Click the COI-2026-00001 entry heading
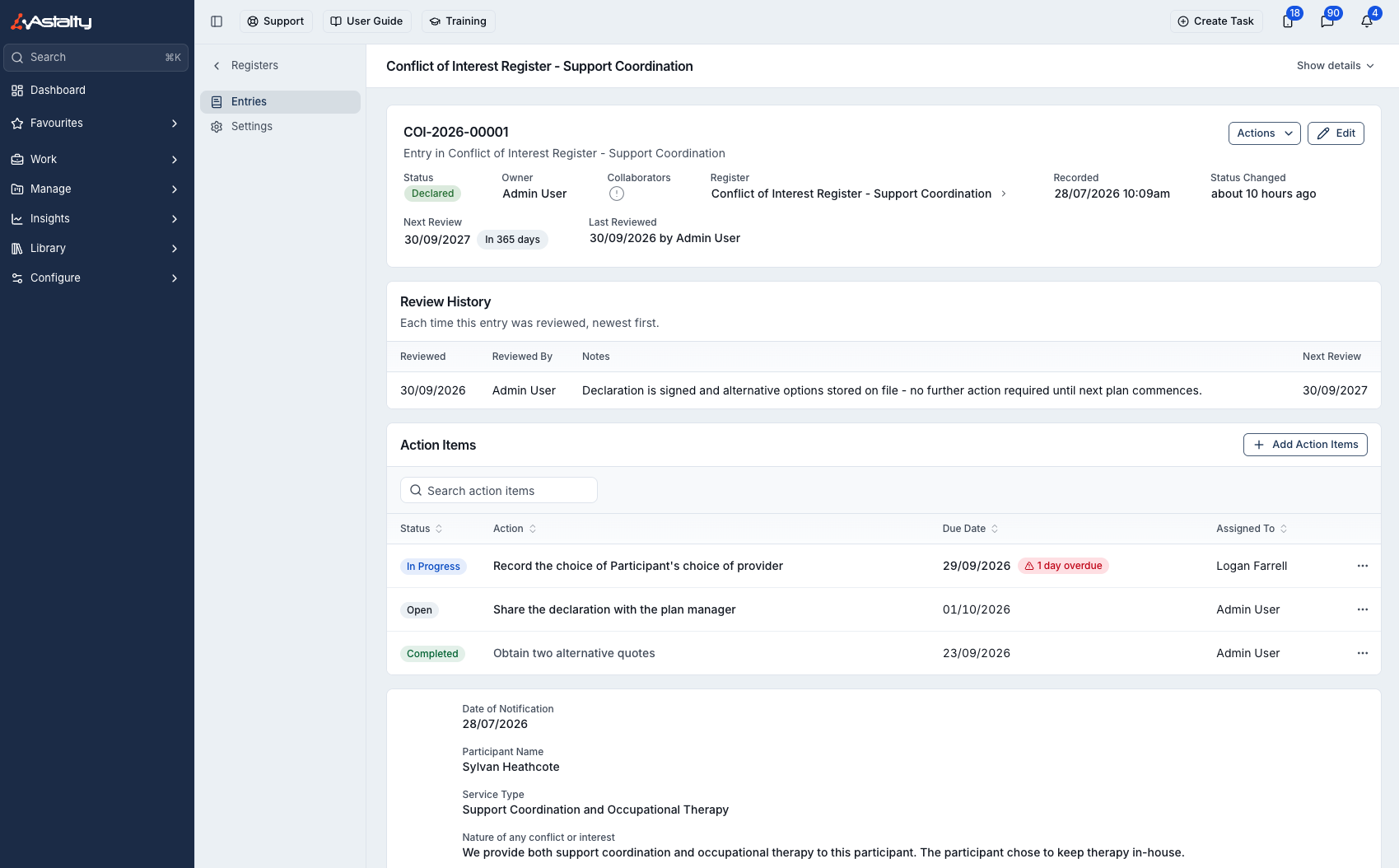Screen dimensions: 1399x868 456,132
